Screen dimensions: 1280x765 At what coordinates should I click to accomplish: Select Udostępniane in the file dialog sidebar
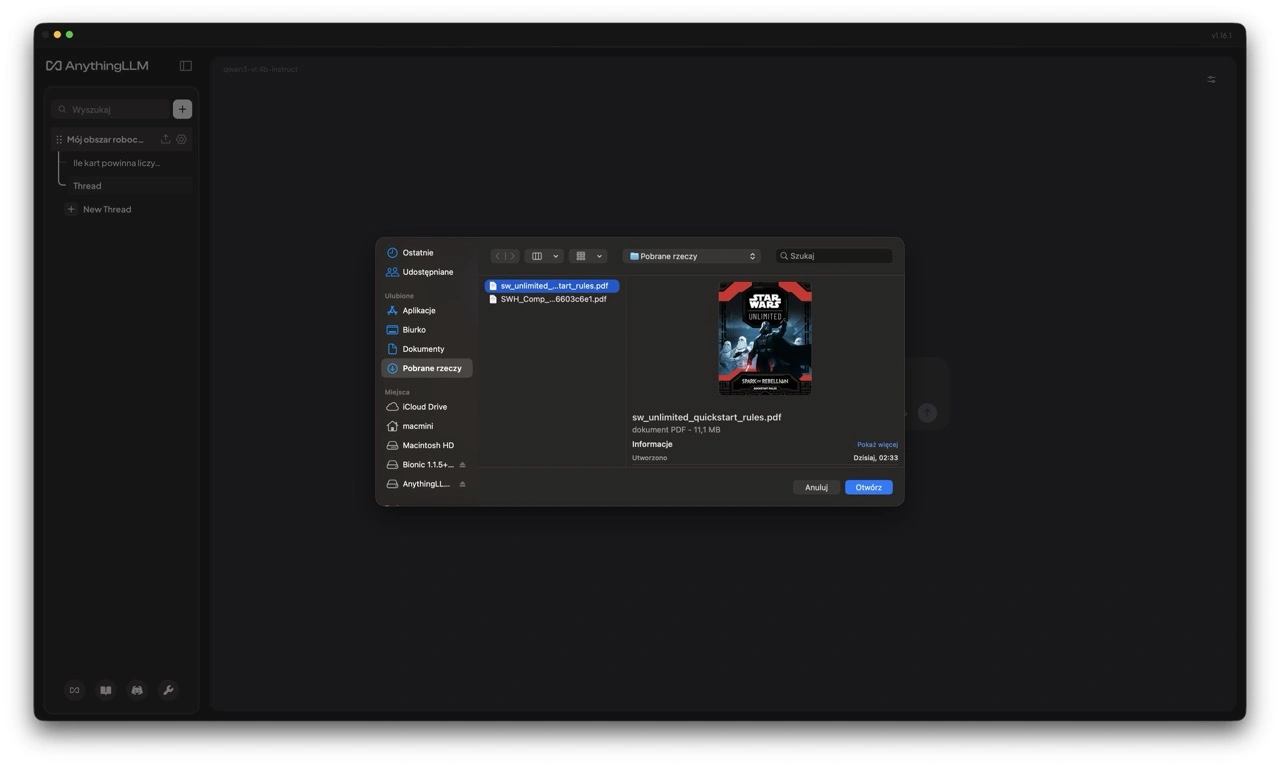427,272
